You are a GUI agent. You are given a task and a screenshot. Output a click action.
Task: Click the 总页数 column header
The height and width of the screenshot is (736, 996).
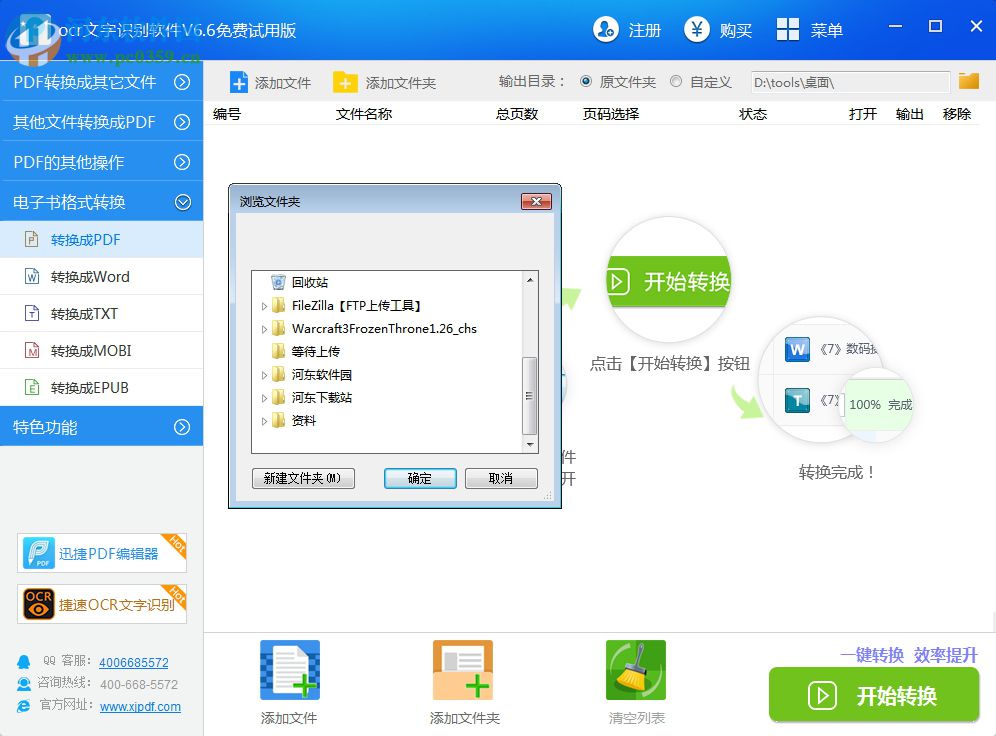pyautogui.click(x=517, y=114)
